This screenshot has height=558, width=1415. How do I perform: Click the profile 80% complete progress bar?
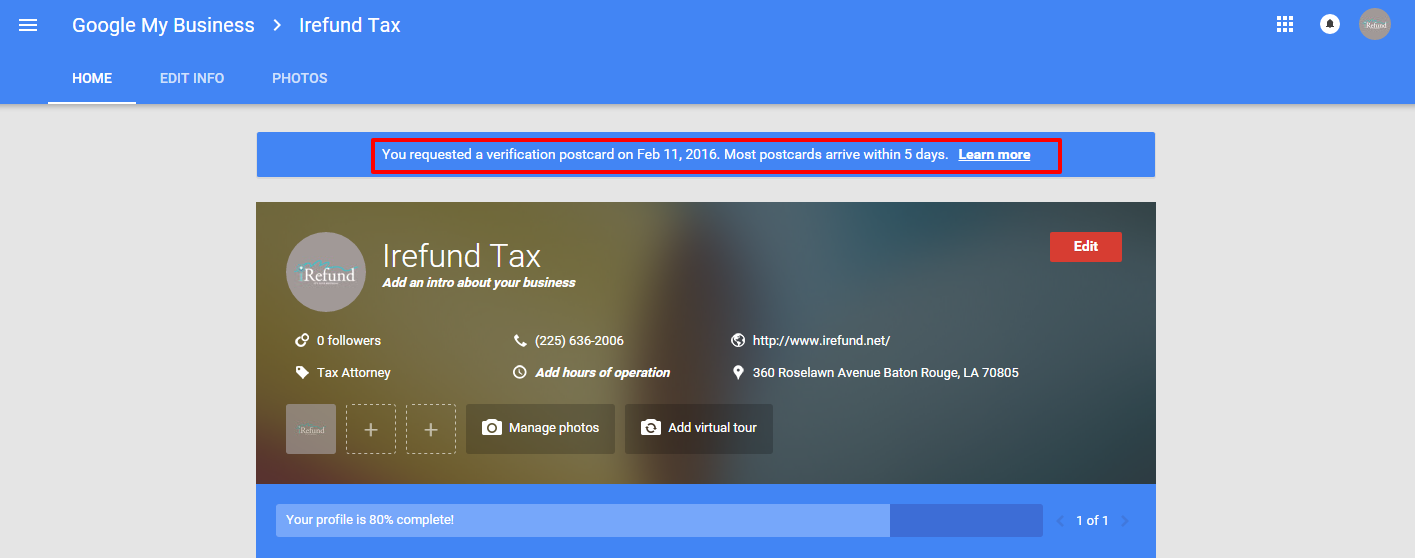(658, 520)
